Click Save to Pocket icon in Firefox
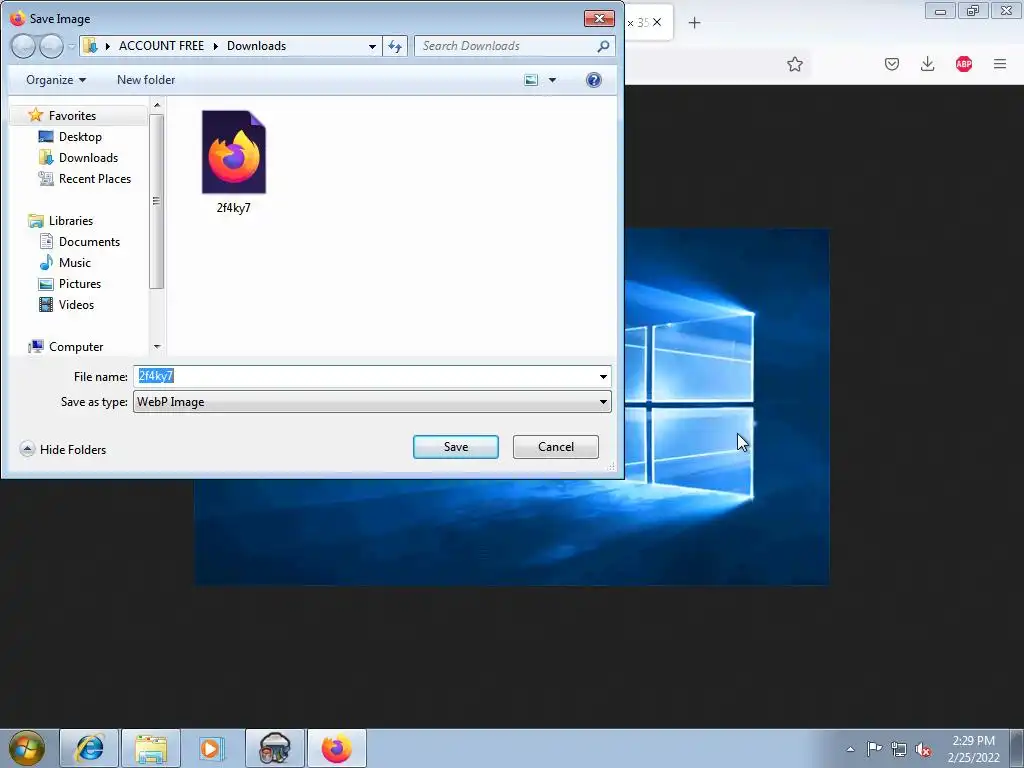Viewport: 1024px width, 768px height. [891, 64]
